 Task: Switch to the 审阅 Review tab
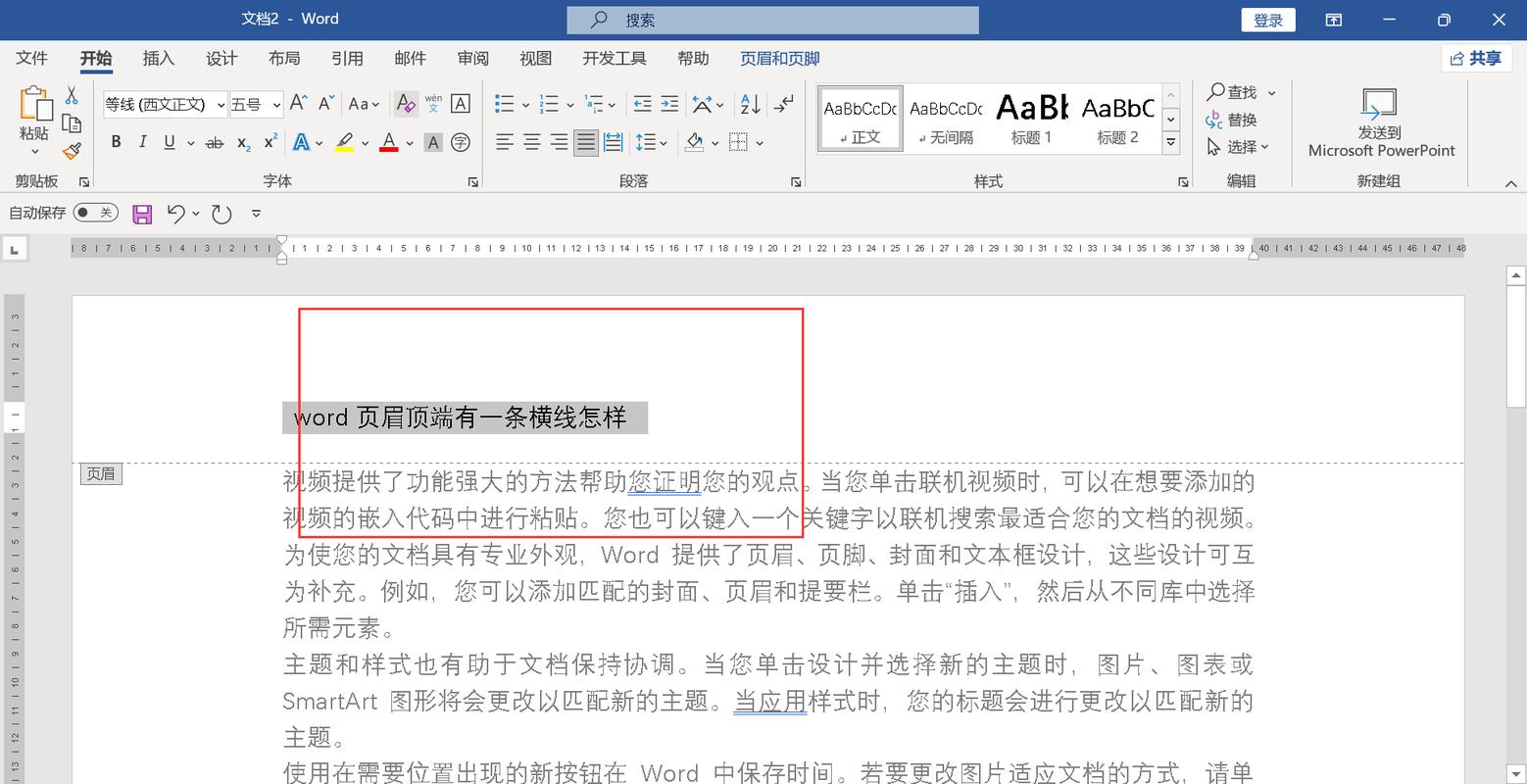click(x=473, y=59)
